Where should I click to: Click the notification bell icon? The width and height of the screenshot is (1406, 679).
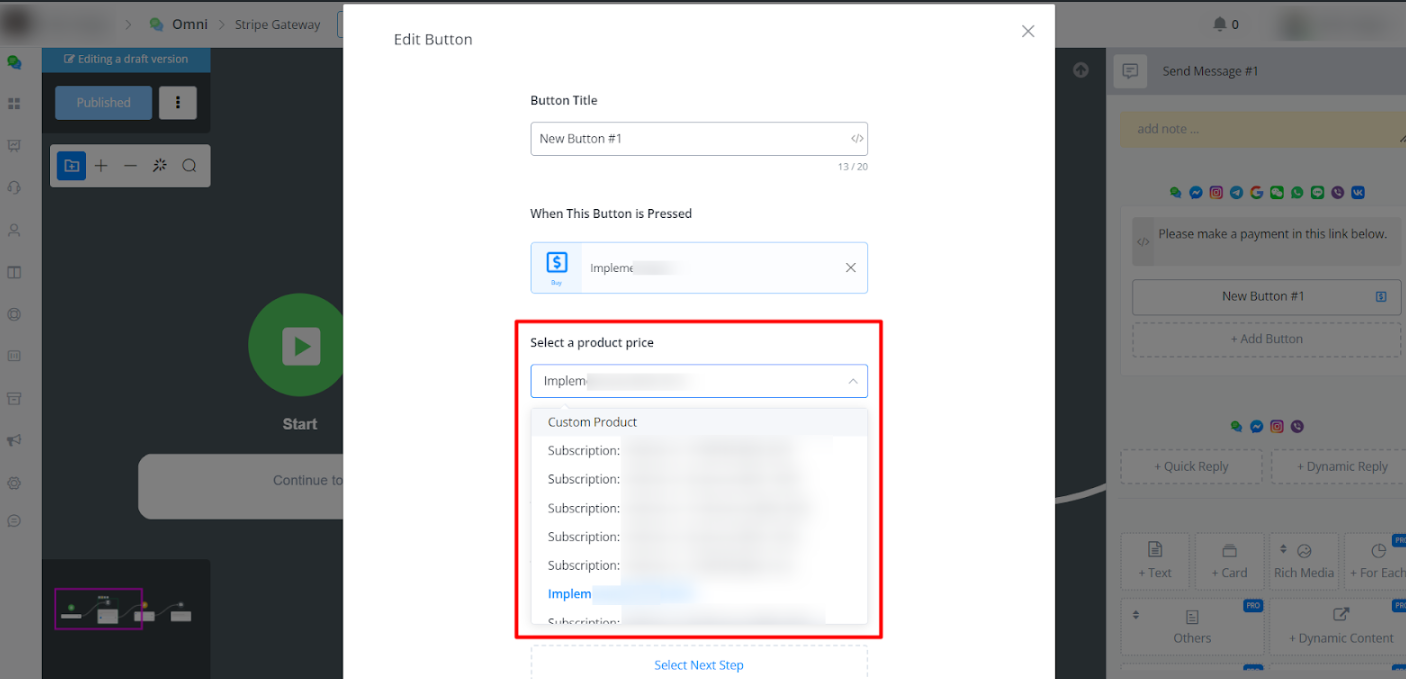[x=1219, y=24]
